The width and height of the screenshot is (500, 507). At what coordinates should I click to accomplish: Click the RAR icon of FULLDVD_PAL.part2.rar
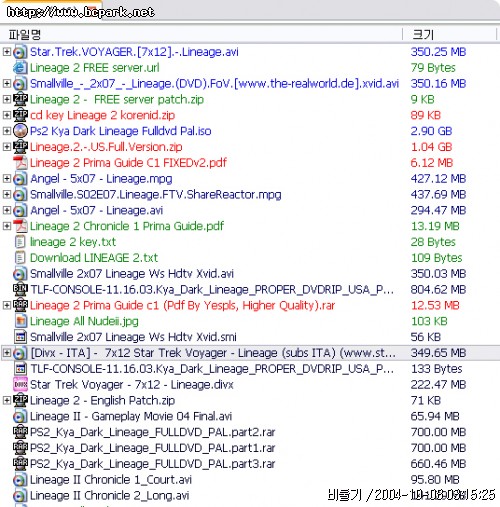(20, 432)
